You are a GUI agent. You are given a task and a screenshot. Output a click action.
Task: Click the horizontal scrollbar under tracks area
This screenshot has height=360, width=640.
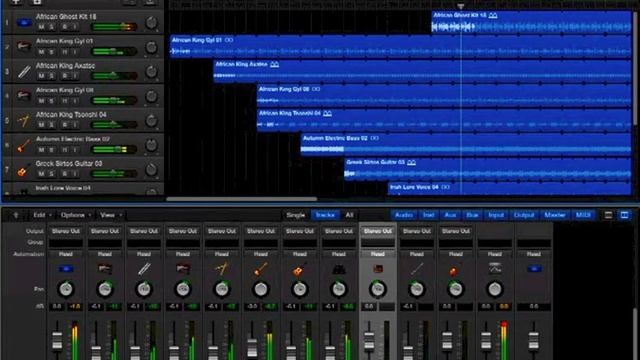(242, 199)
